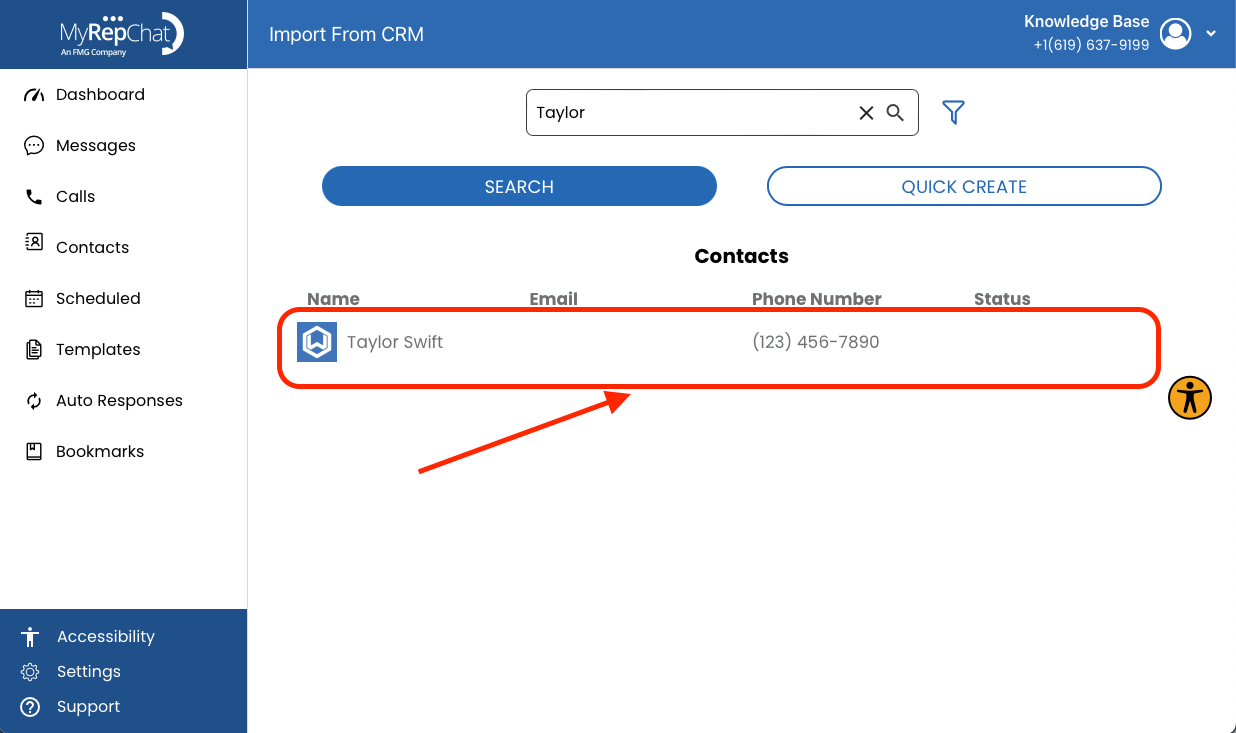
Task: Click the magnifying glass search icon
Action: coord(896,112)
